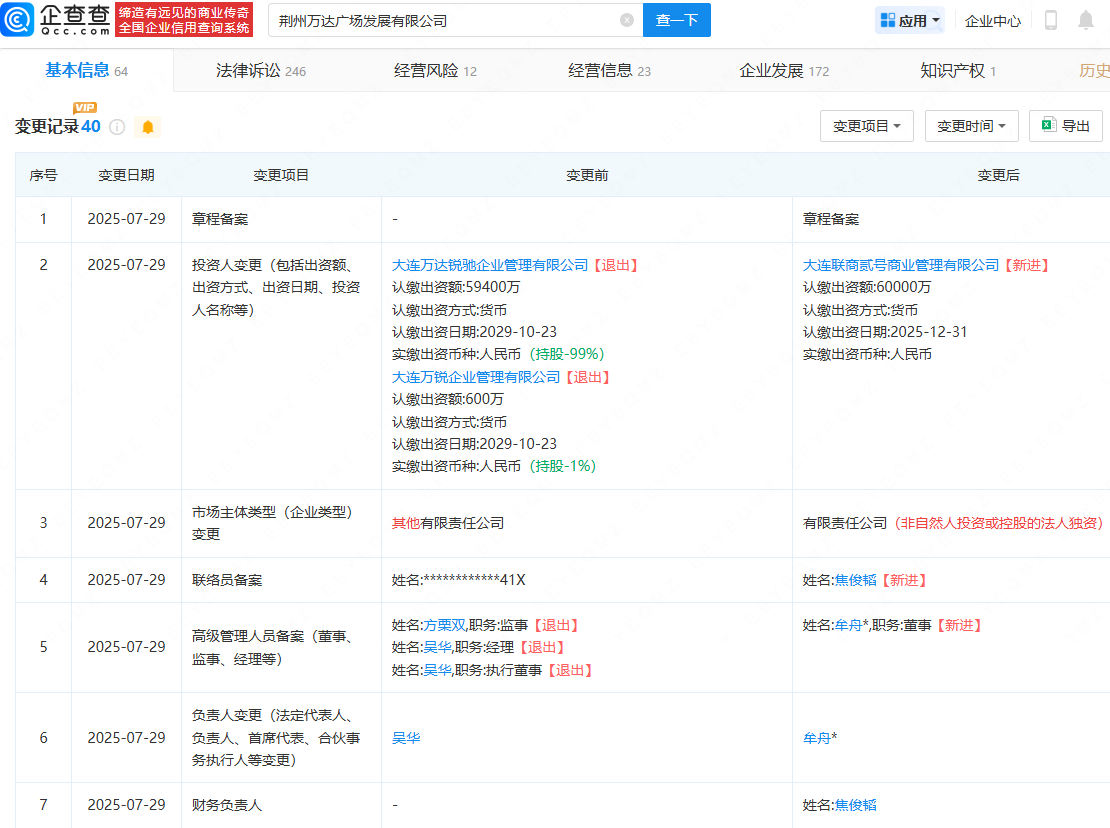This screenshot has height=828, width=1110.
Task: Open 吴华 link in 负责人变更 row
Action: [406, 738]
